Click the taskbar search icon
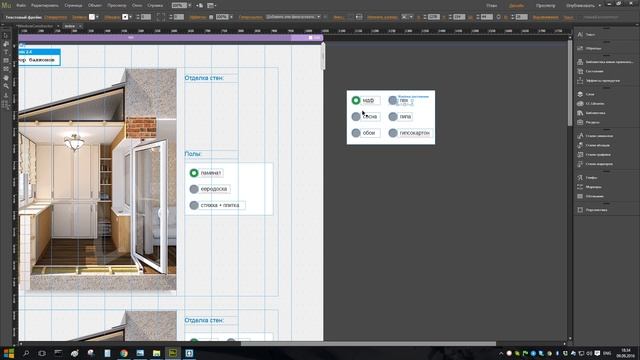The width and height of the screenshot is (640, 360). point(26,353)
